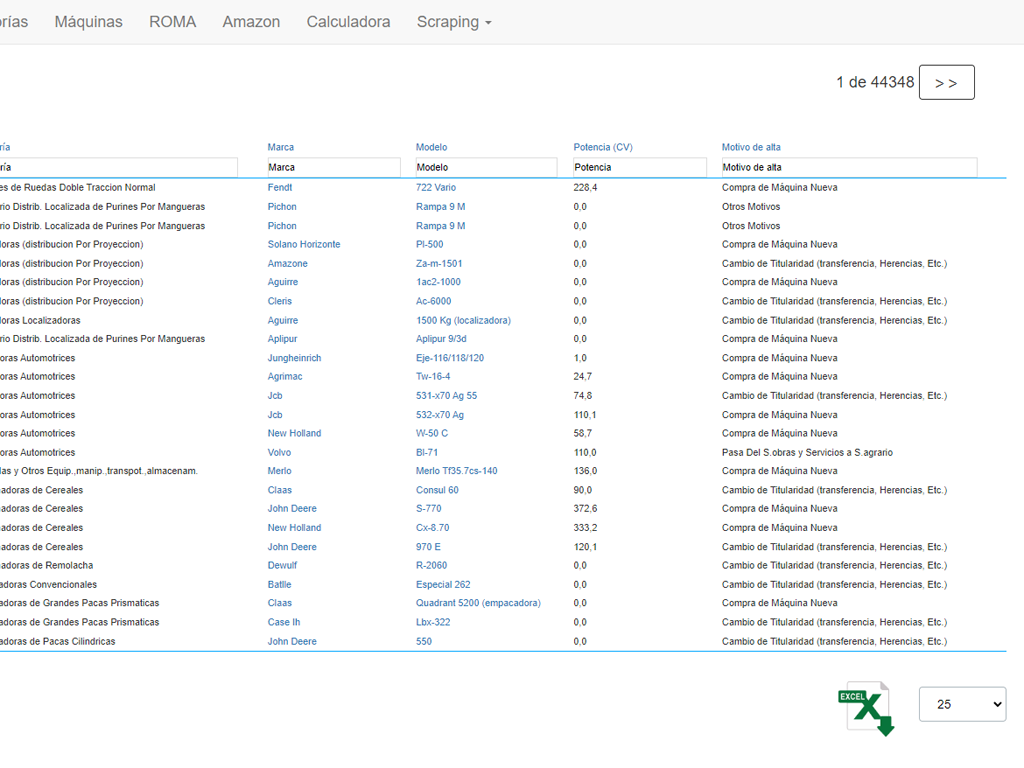The image size is (1024, 768).
Task: Open the Quadrant 5200 (empacadora) model link
Action: [478, 603]
